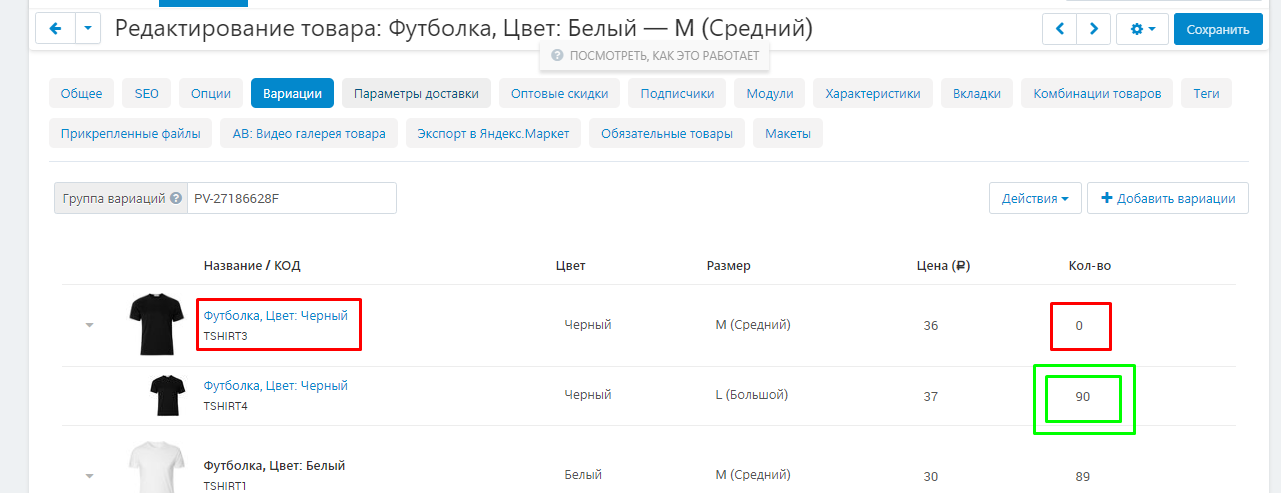
Task: Click the back arrow icon
Action: (x=55, y=29)
